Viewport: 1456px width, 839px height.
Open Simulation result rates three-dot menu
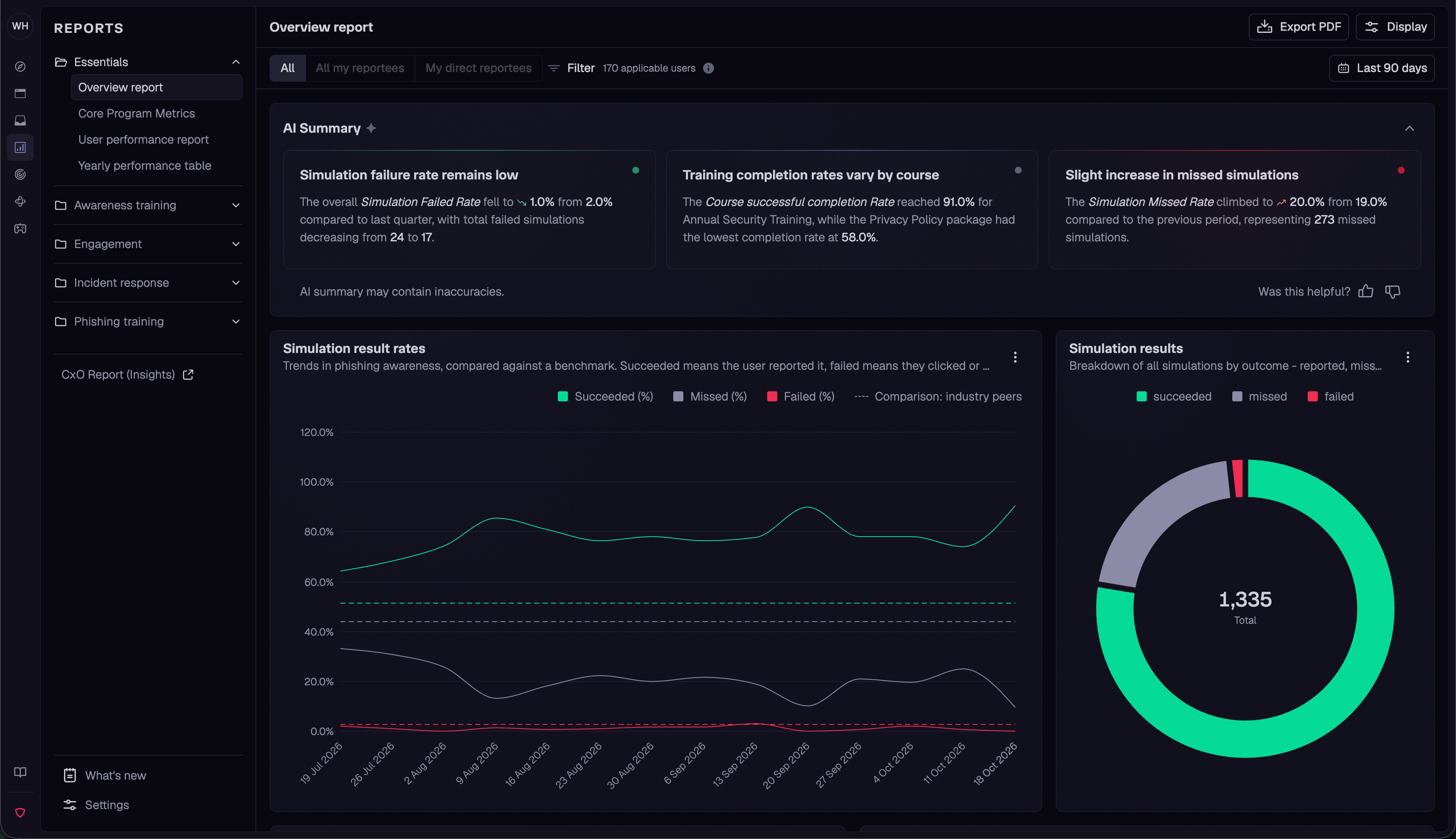(1015, 357)
